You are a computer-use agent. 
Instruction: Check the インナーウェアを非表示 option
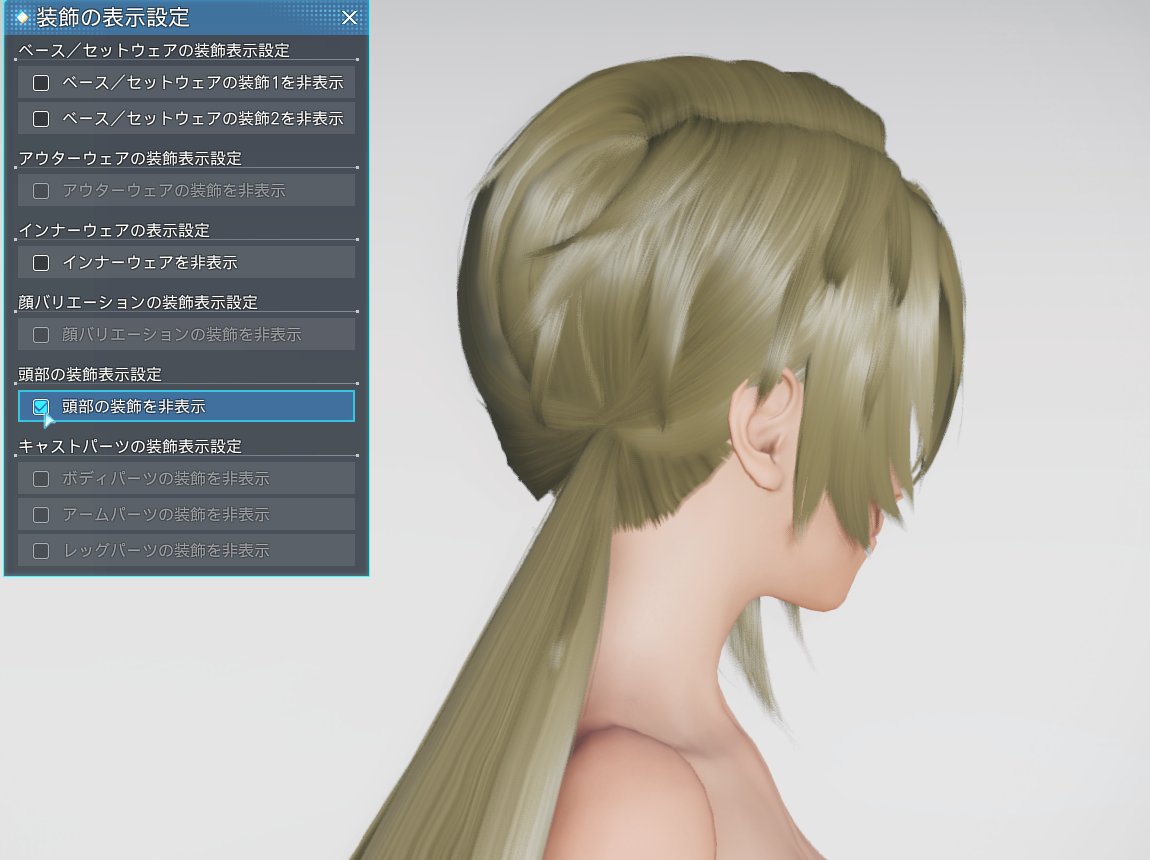click(41, 261)
